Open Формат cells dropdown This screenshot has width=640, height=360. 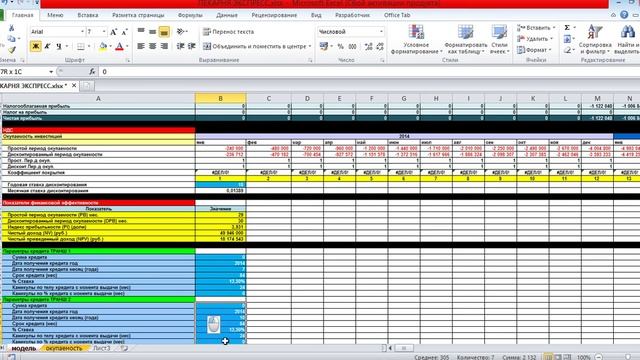tap(534, 50)
